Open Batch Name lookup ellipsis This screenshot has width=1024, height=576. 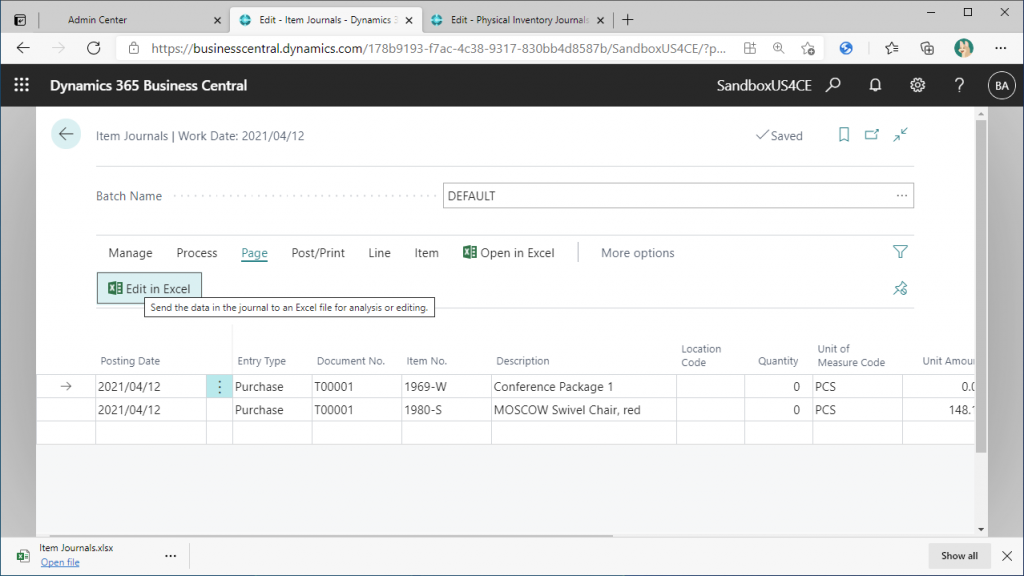click(x=902, y=195)
